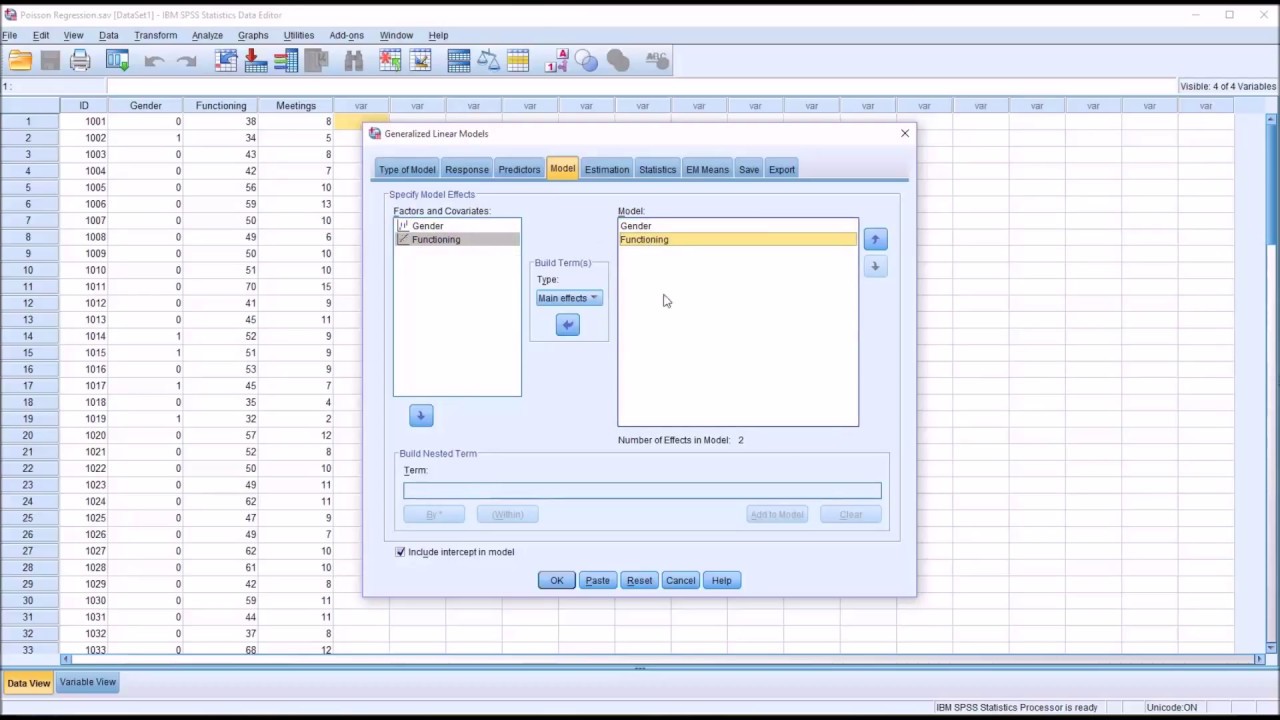Switch to the Save tab
This screenshot has height=720, width=1280.
tap(749, 169)
